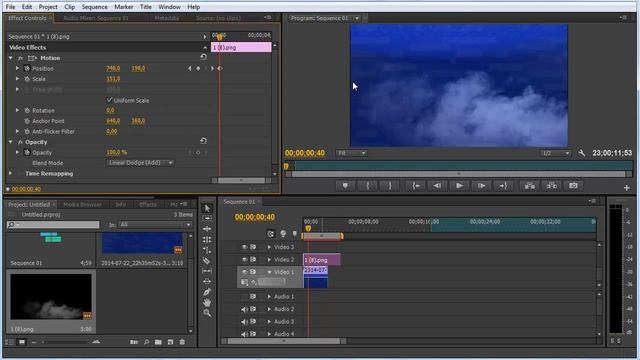The width and height of the screenshot is (640, 360).
Task: Select the Razor tool
Action: (x=207, y=260)
